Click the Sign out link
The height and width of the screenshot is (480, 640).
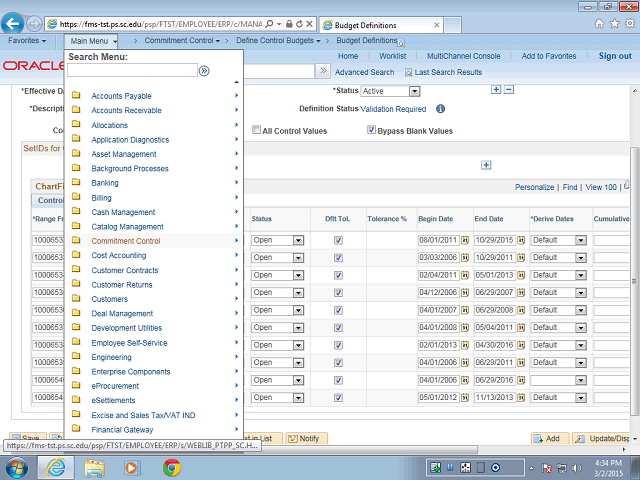click(614, 56)
